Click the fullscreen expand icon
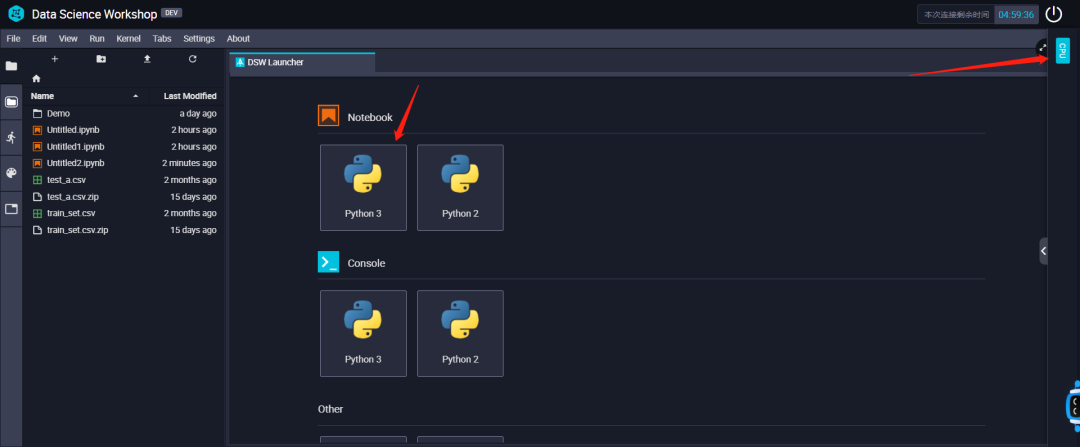This screenshot has width=1080, height=447. click(x=1043, y=48)
